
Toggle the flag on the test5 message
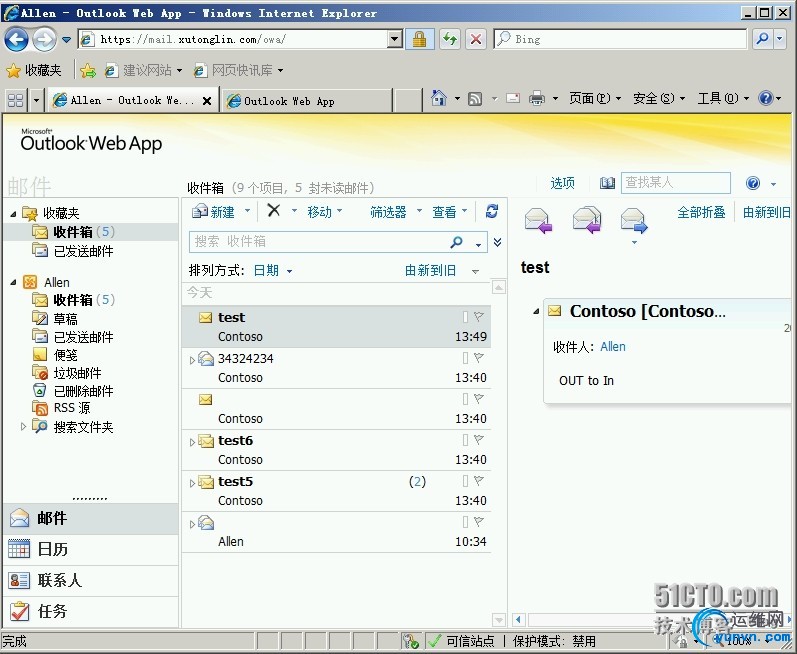tap(478, 481)
